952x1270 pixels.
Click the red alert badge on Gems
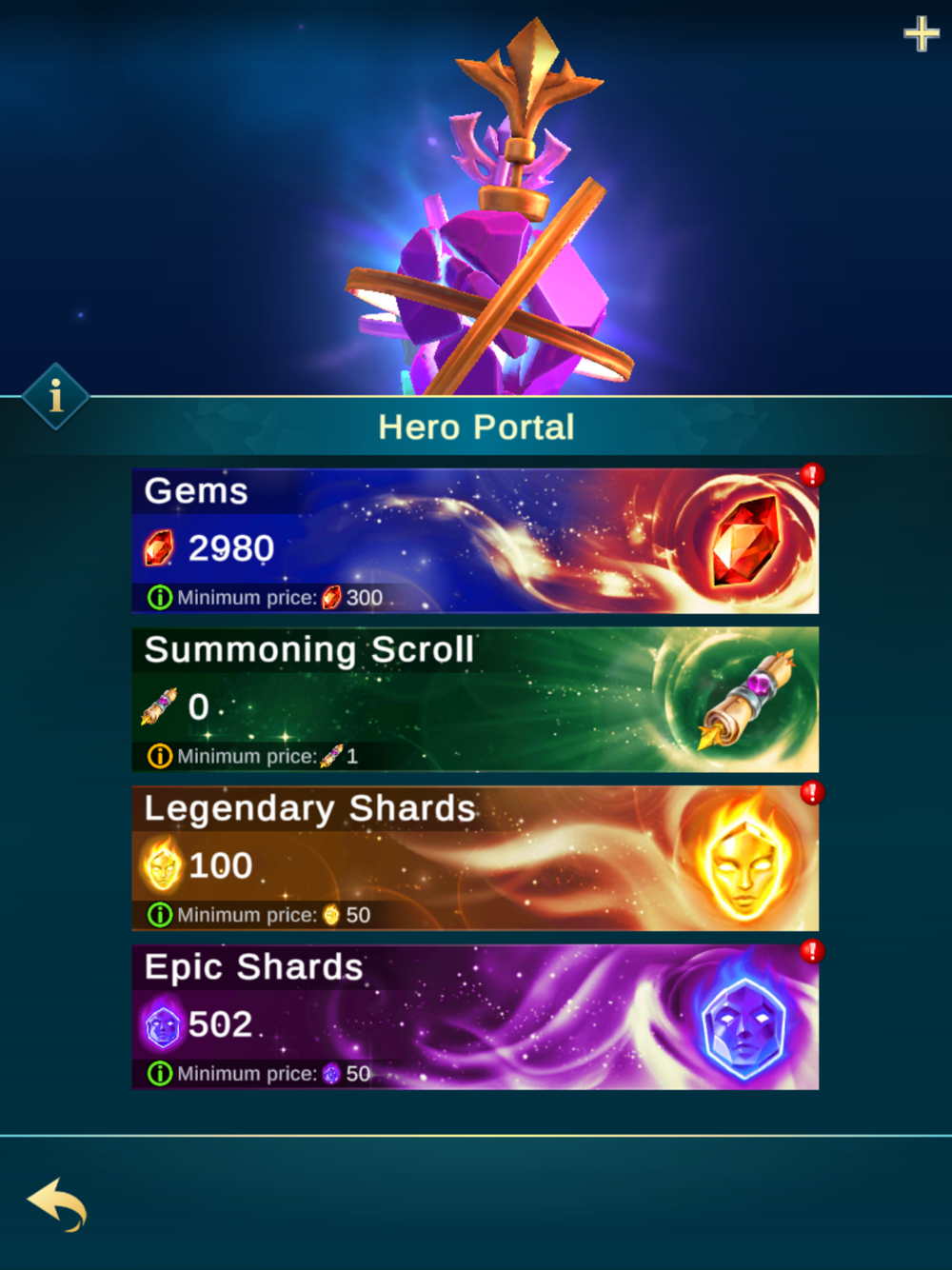[x=812, y=474]
